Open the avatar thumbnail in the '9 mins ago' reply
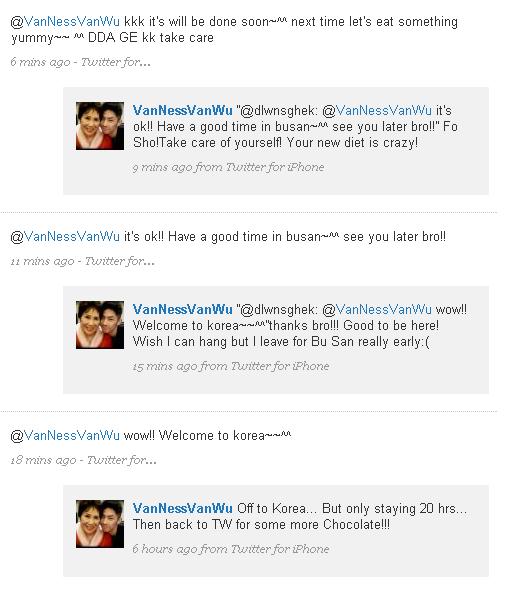517x593 pixels. tap(100, 126)
